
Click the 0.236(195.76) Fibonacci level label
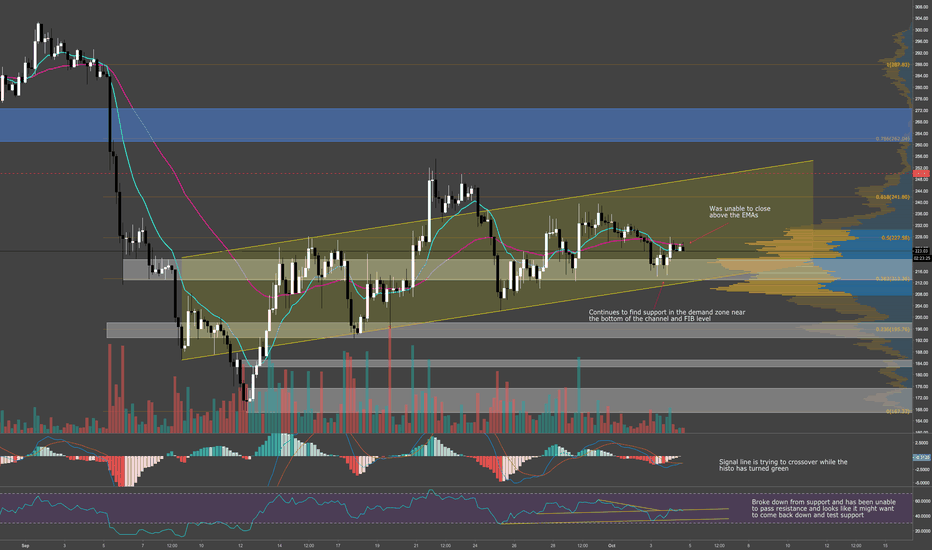(x=892, y=329)
